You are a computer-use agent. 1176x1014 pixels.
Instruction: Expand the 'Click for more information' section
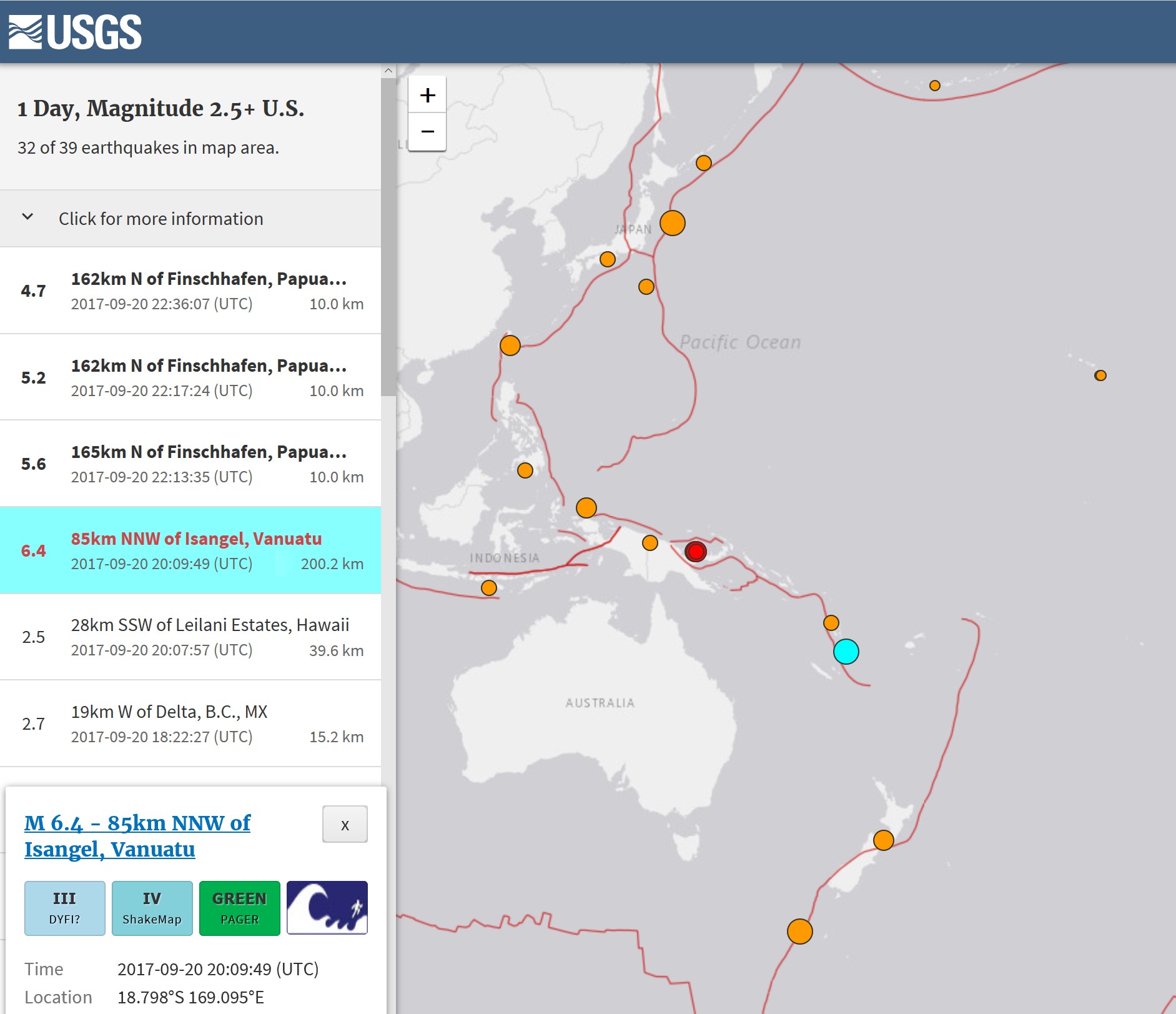coord(161,219)
